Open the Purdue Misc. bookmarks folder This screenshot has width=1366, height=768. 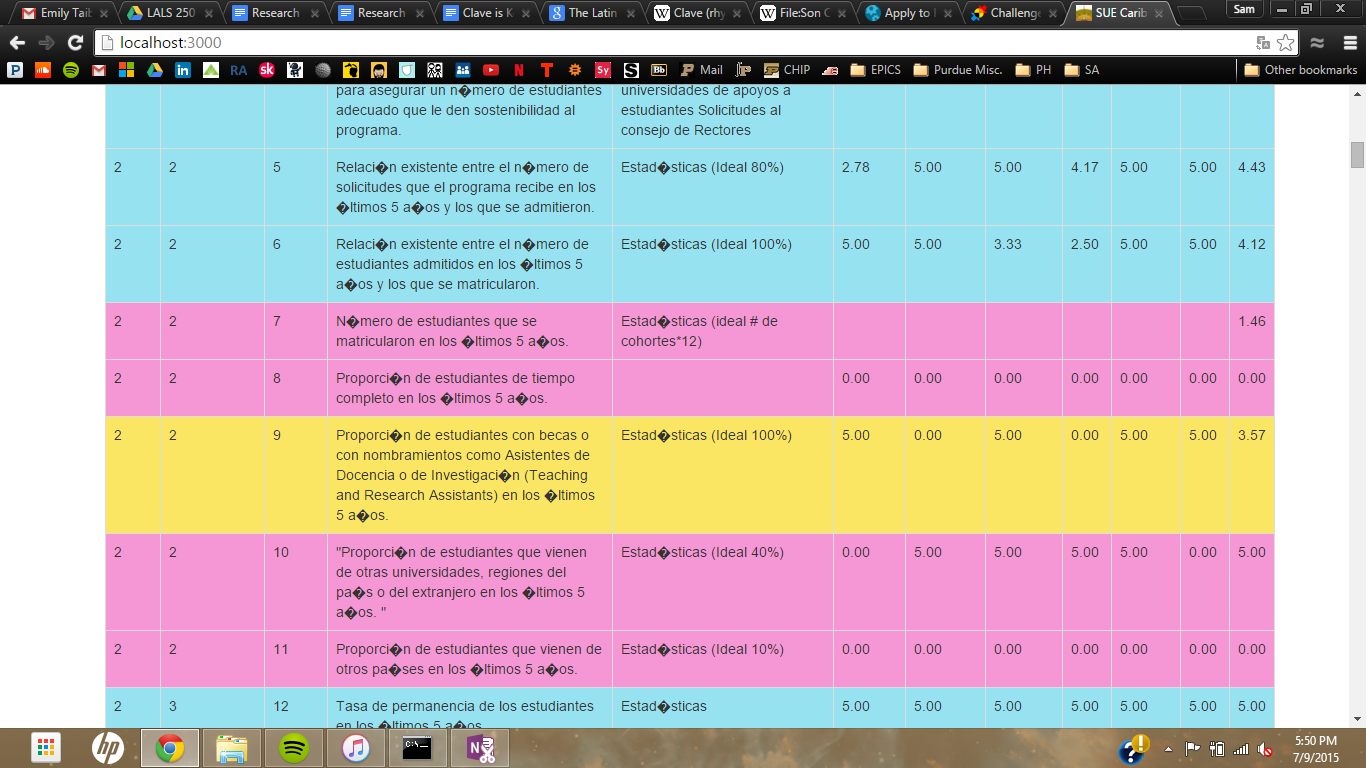958,70
